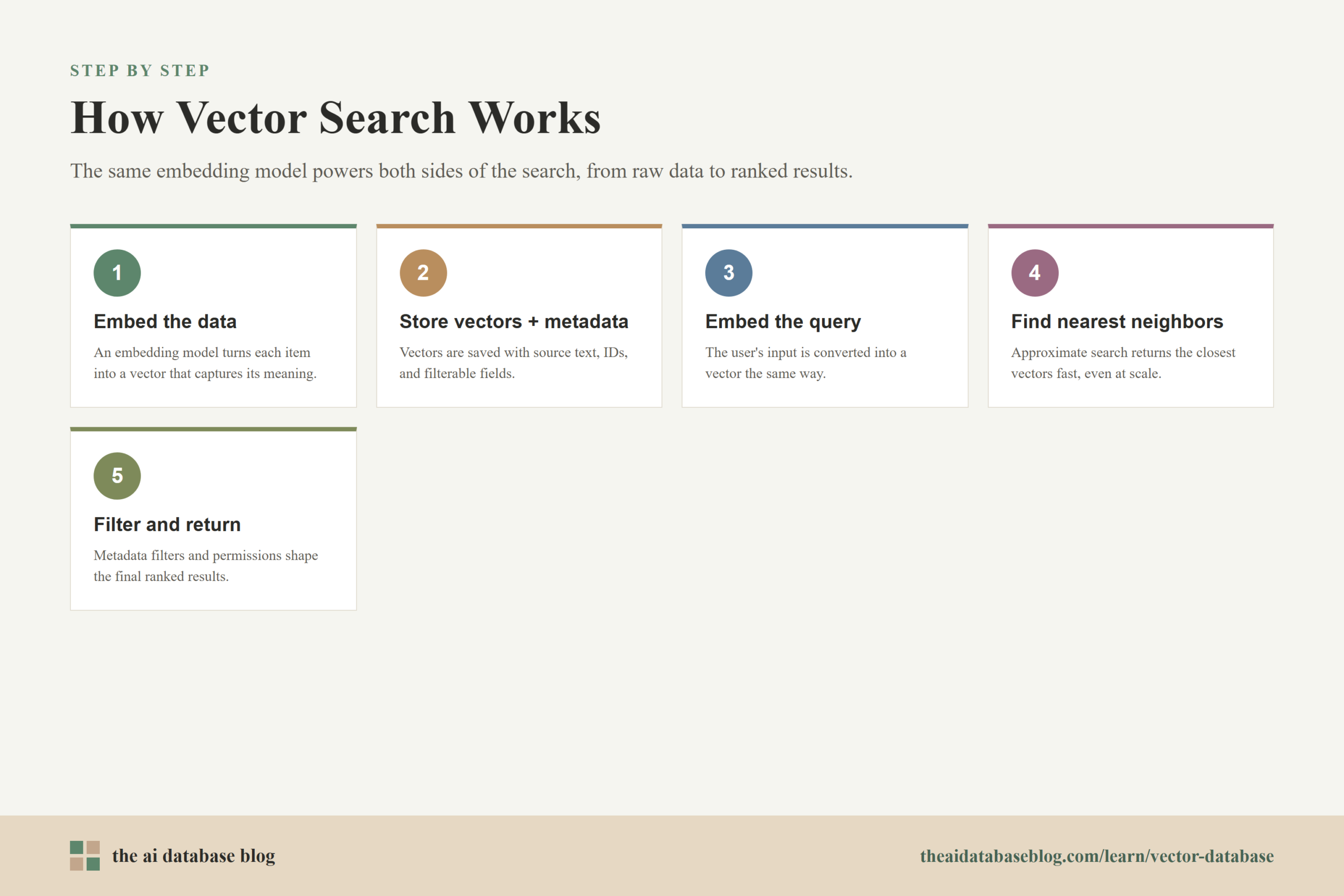Select the 'Filter and return' heading
This screenshot has width=1344, height=896.
[x=167, y=524]
